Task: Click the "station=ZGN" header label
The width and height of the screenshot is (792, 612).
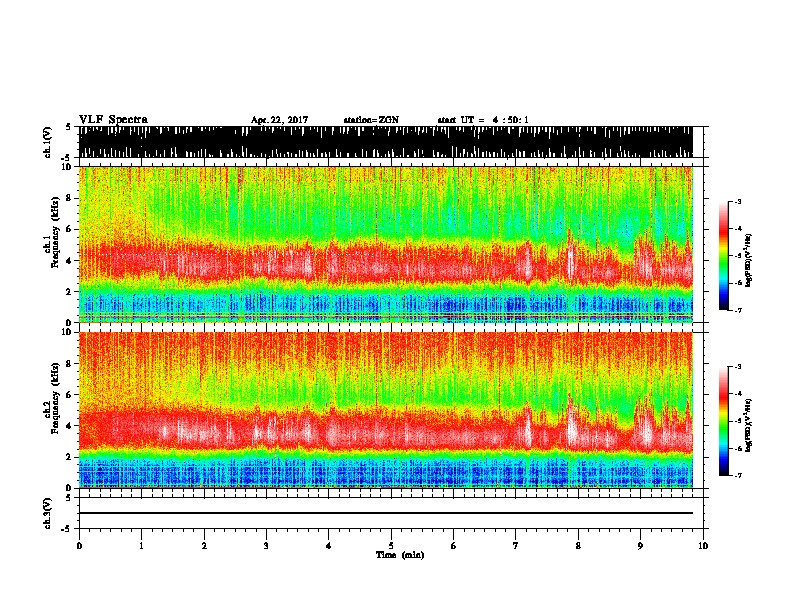Action: (371, 120)
